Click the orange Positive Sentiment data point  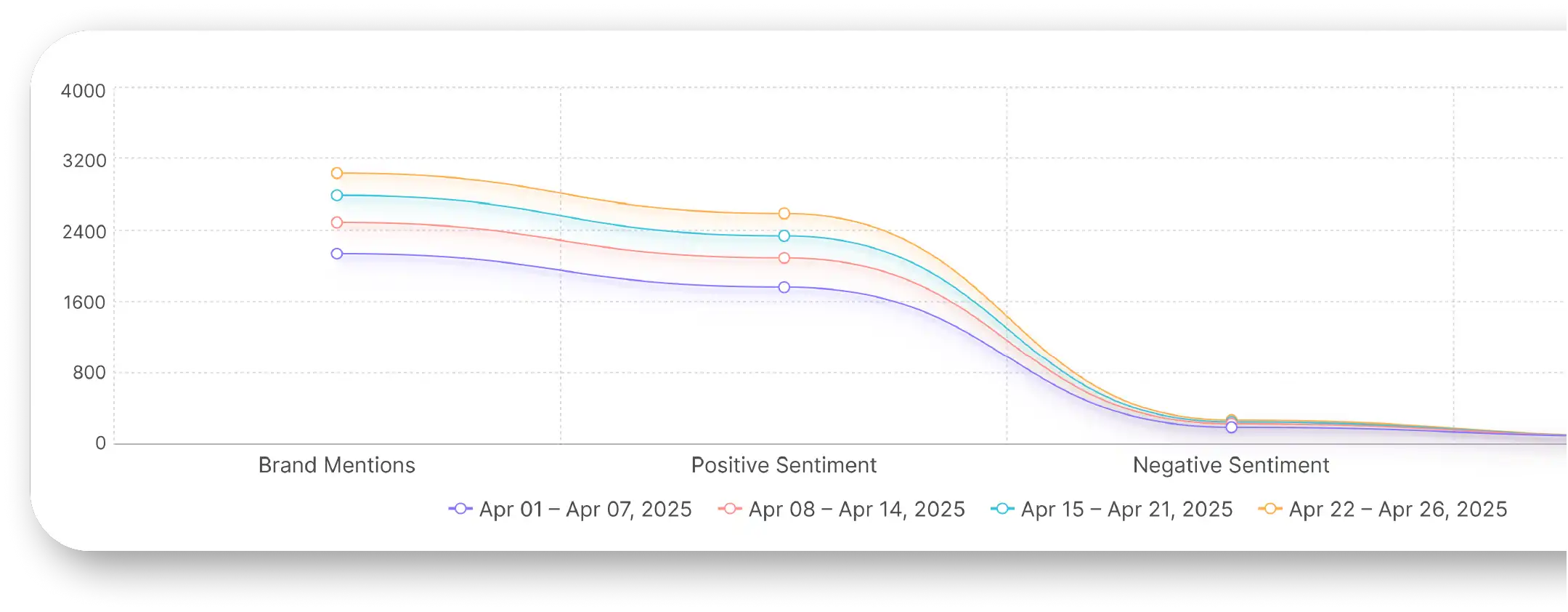[784, 214]
